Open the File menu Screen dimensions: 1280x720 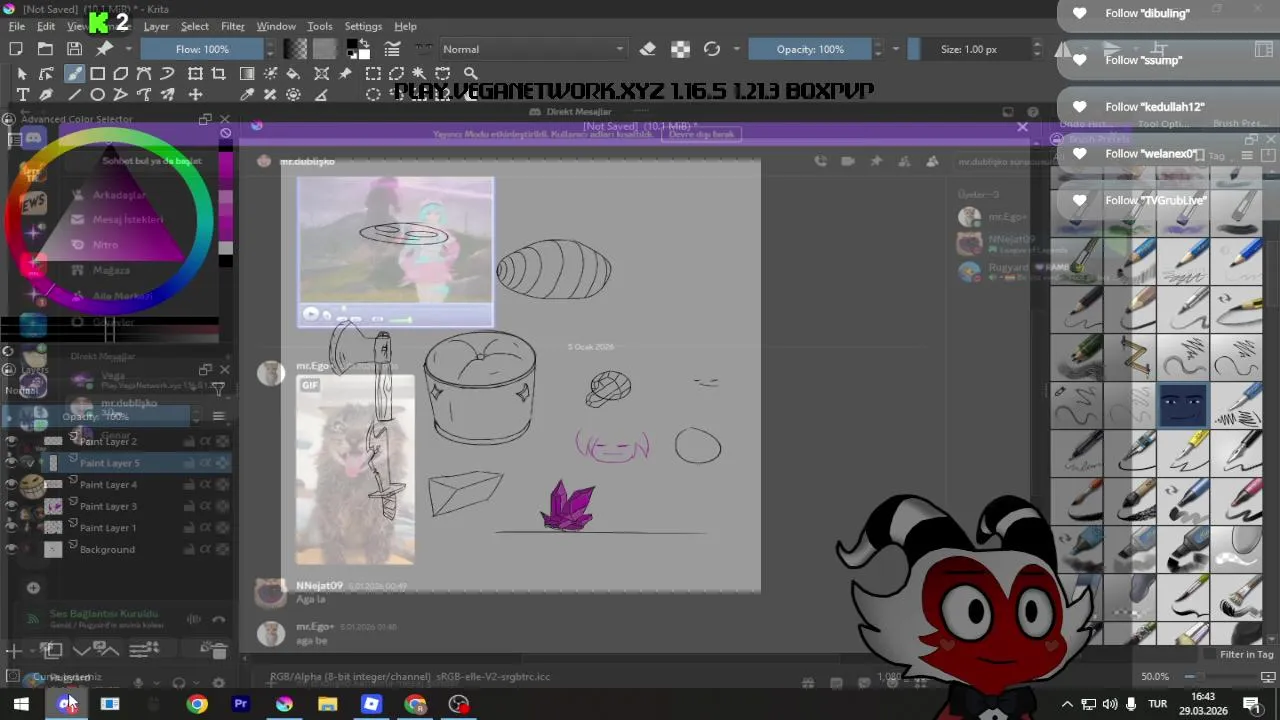17,27
